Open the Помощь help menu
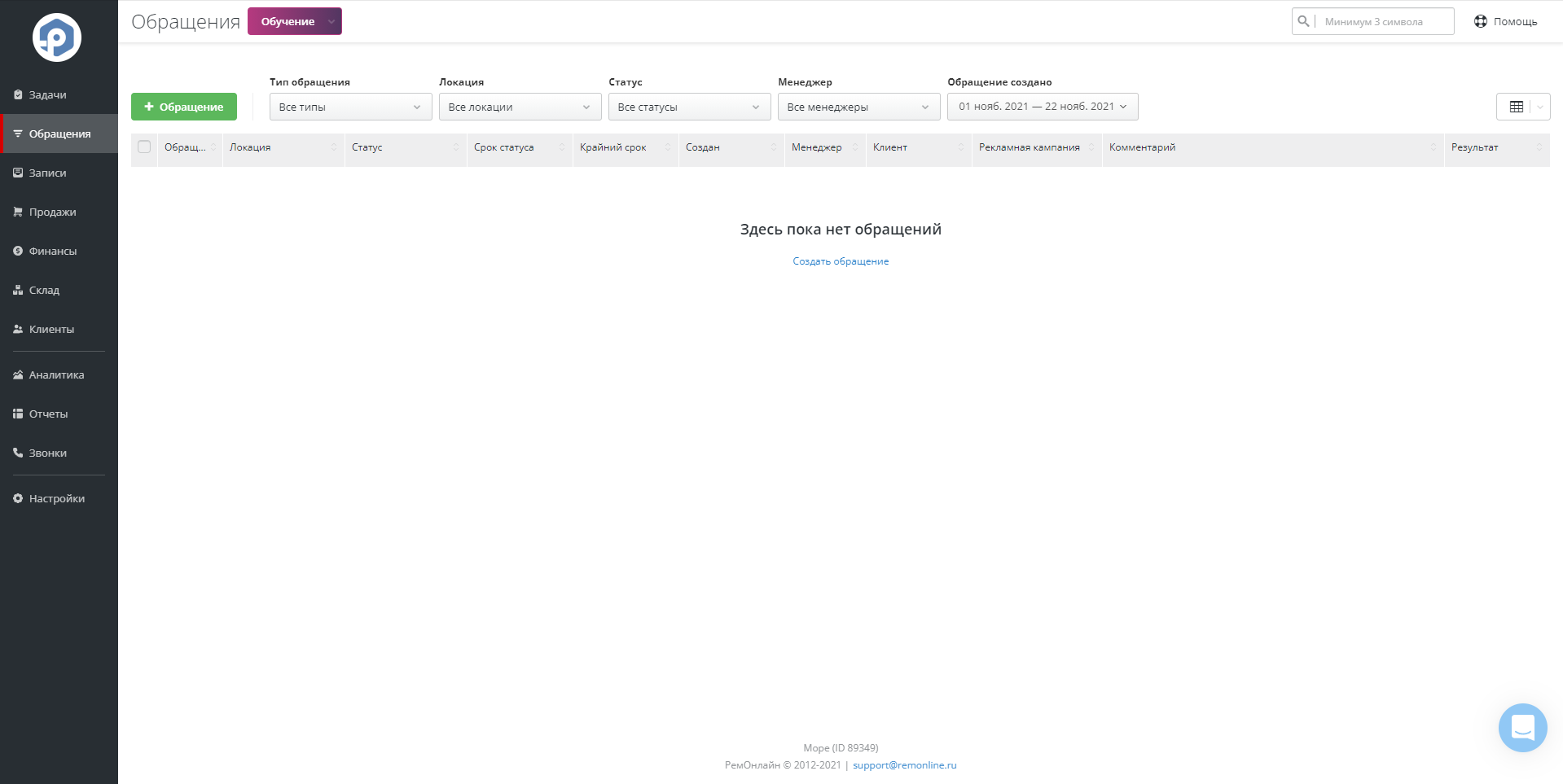 coord(1505,21)
